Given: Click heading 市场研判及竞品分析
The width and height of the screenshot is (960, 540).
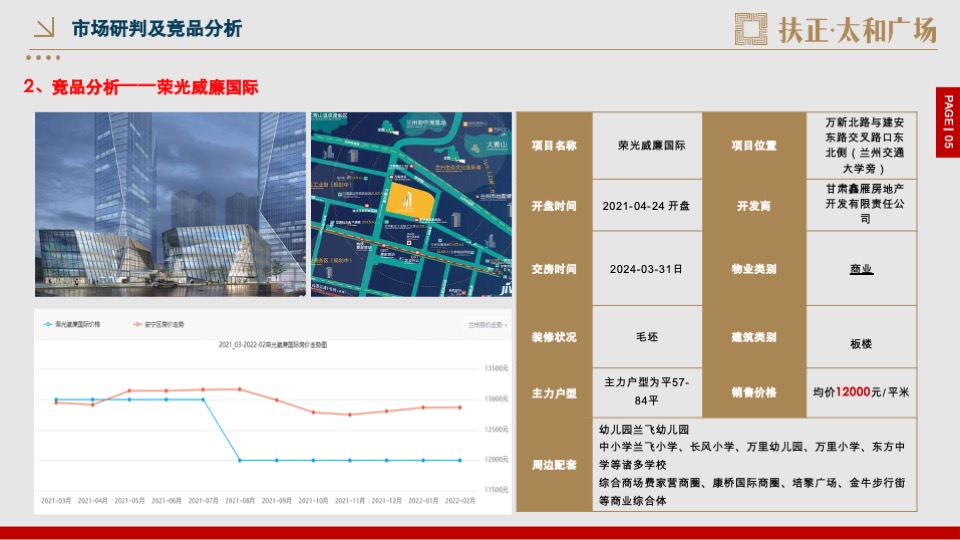Looking at the screenshot, I should [157, 28].
